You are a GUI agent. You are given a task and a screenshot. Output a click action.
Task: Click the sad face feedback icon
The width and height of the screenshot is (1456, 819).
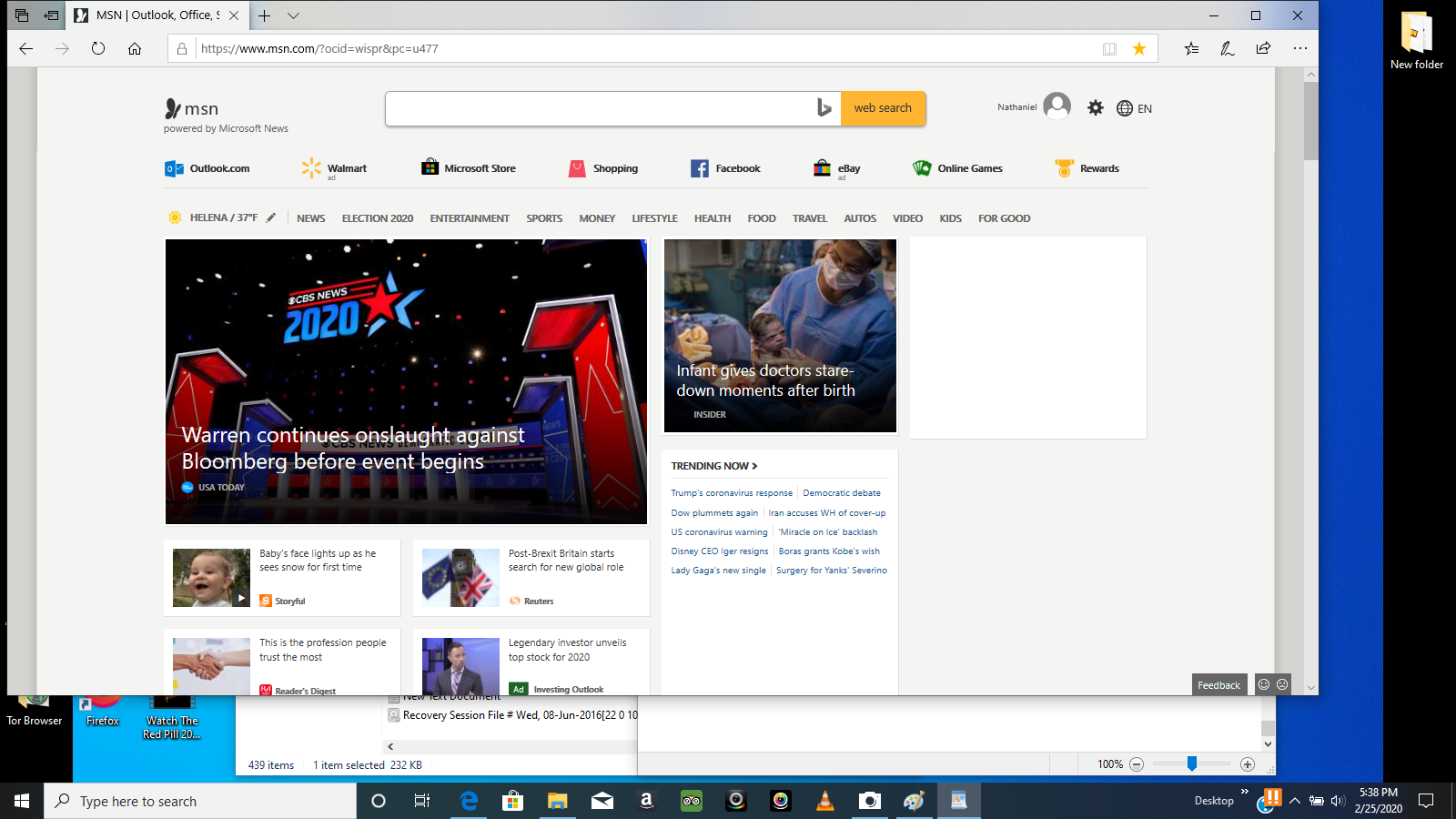[x=1282, y=684]
